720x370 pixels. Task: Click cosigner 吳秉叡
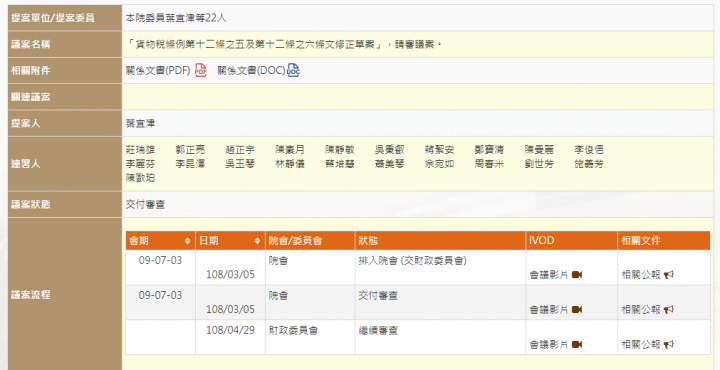point(390,150)
